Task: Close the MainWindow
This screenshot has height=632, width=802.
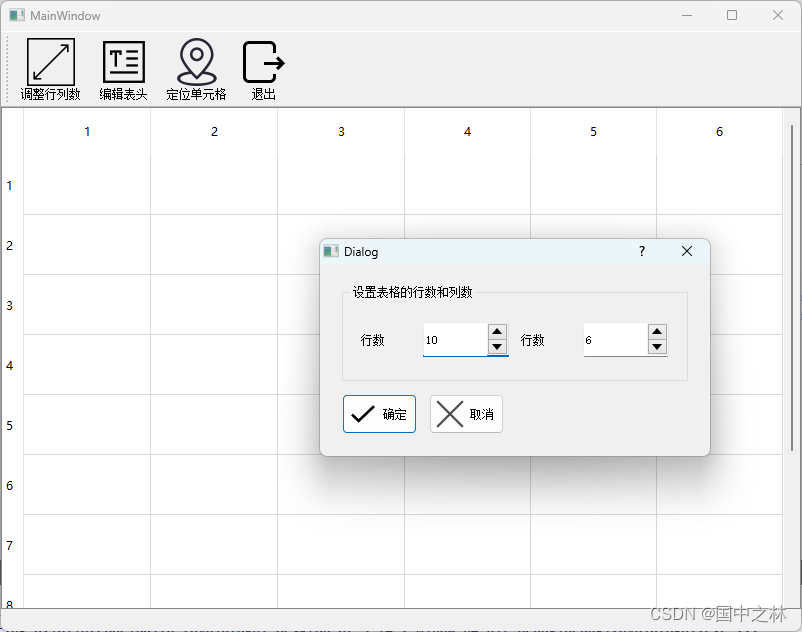Action: coord(777,15)
